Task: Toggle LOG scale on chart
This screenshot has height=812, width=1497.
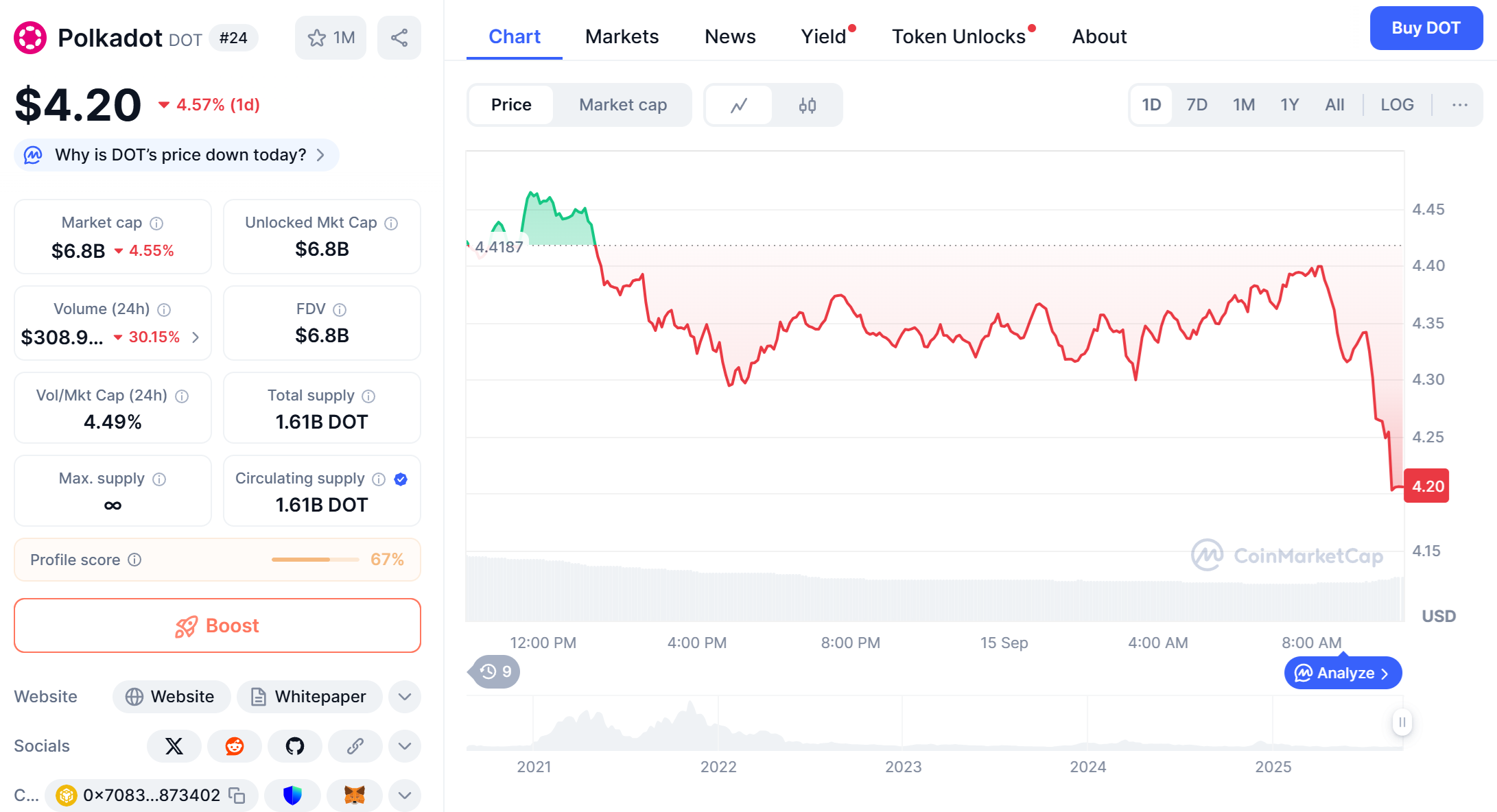Action: point(1397,105)
